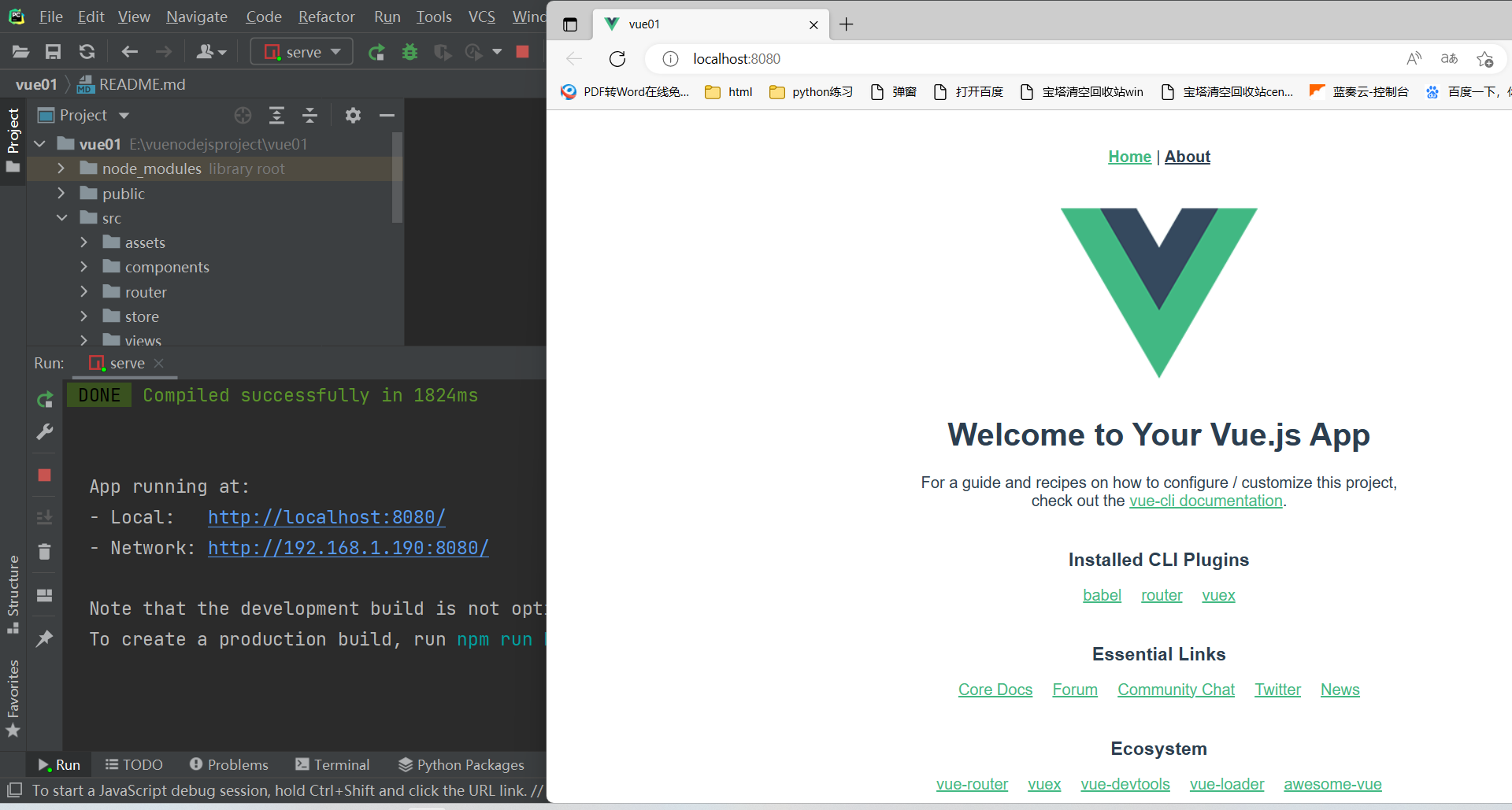Open the serve run configuration dropdown

click(x=302, y=52)
